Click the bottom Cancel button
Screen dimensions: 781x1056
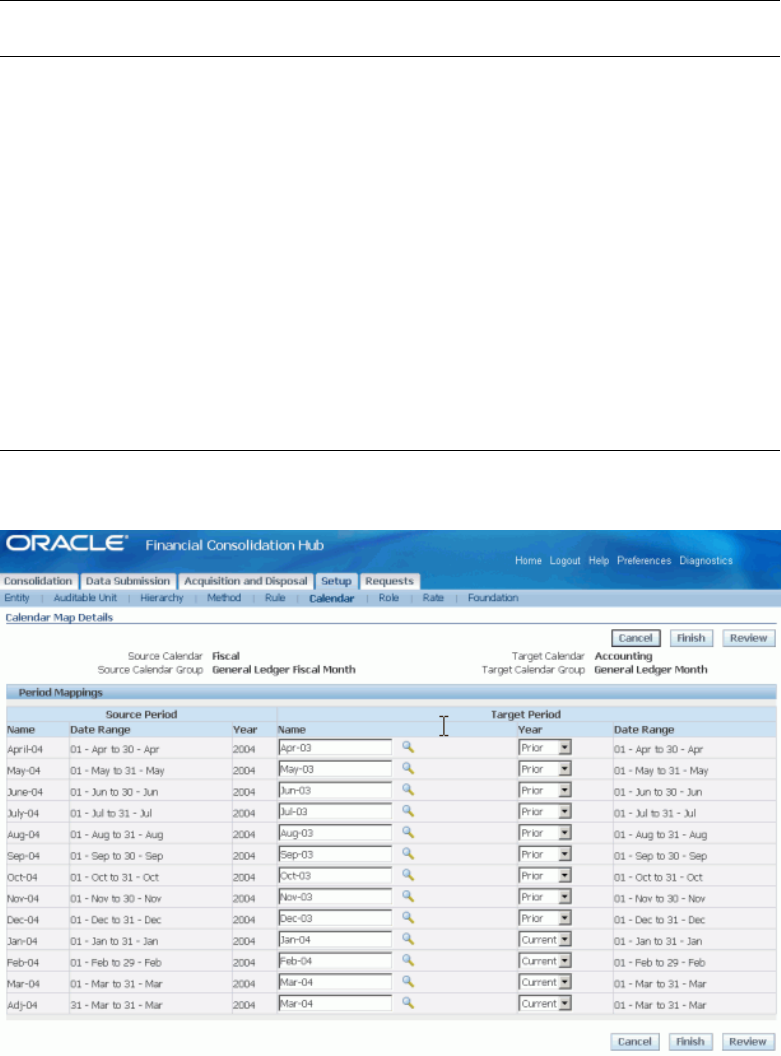(635, 1041)
